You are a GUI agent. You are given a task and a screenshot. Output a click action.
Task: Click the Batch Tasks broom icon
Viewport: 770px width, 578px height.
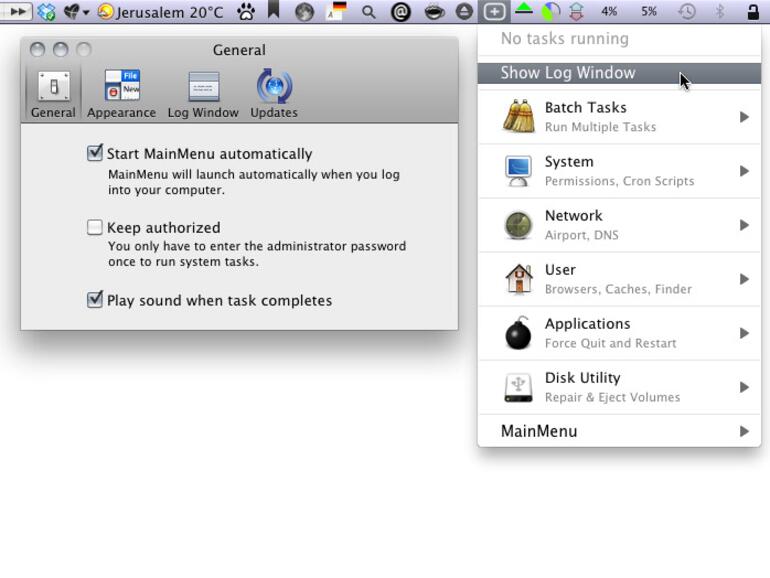(519, 116)
